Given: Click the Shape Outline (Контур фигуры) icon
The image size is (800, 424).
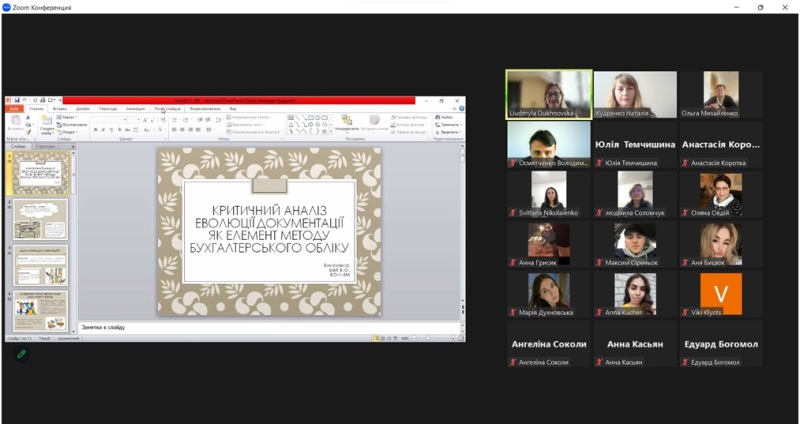Looking at the screenshot, I should coord(393,124).
